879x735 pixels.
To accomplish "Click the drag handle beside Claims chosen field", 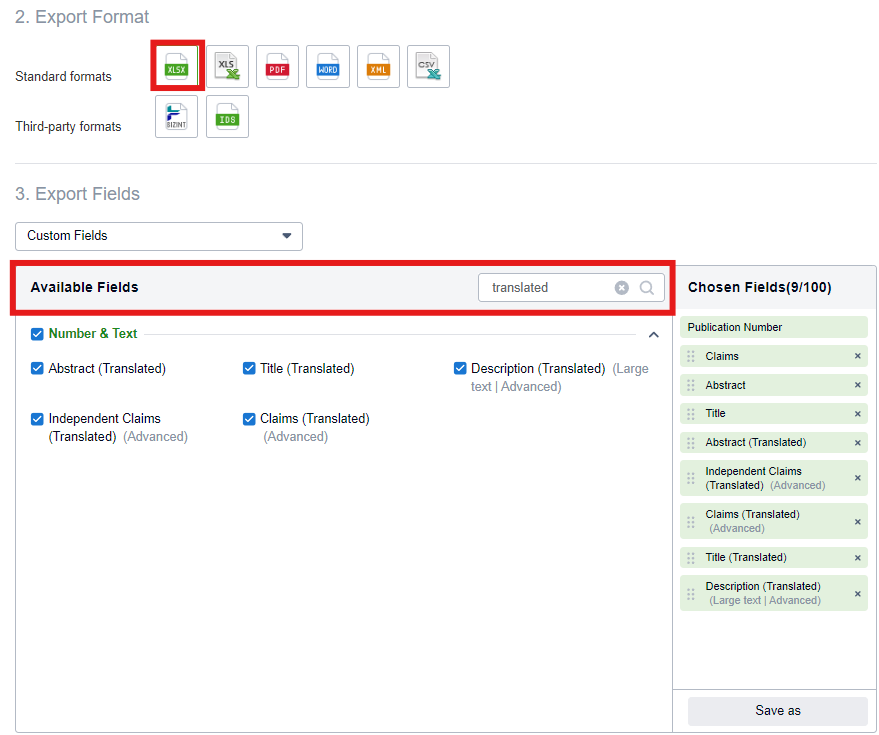I will [x=691, y=356].
